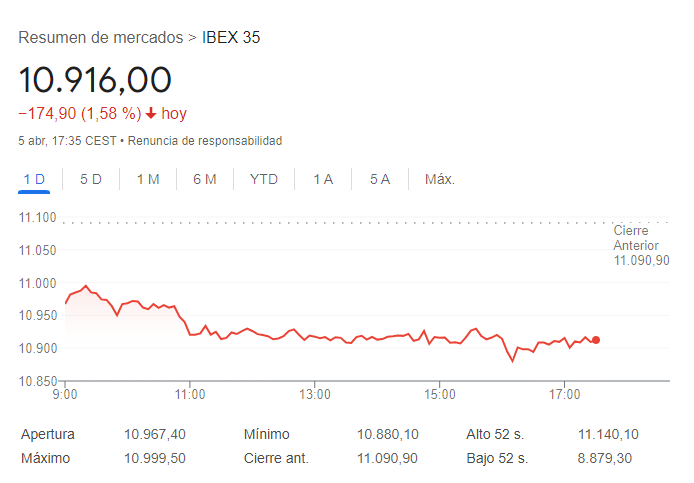Select the YTD range tab

pos(264,179)
